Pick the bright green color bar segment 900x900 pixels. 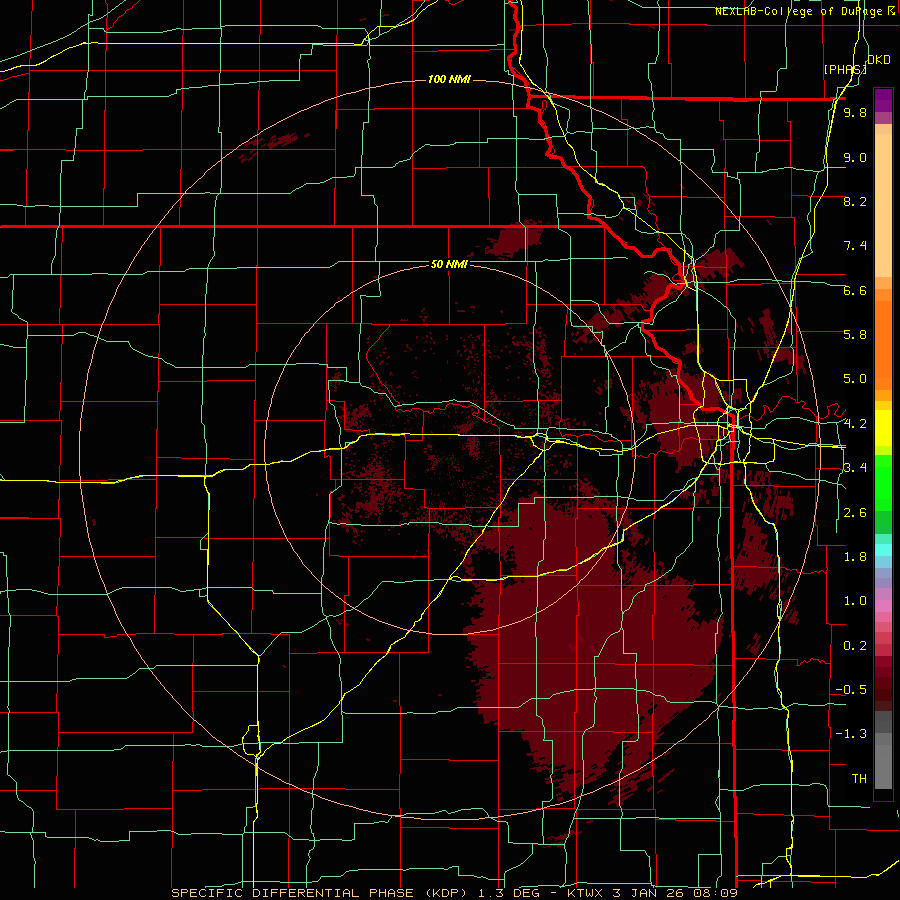pyautogui.click(x=883, y=483)
